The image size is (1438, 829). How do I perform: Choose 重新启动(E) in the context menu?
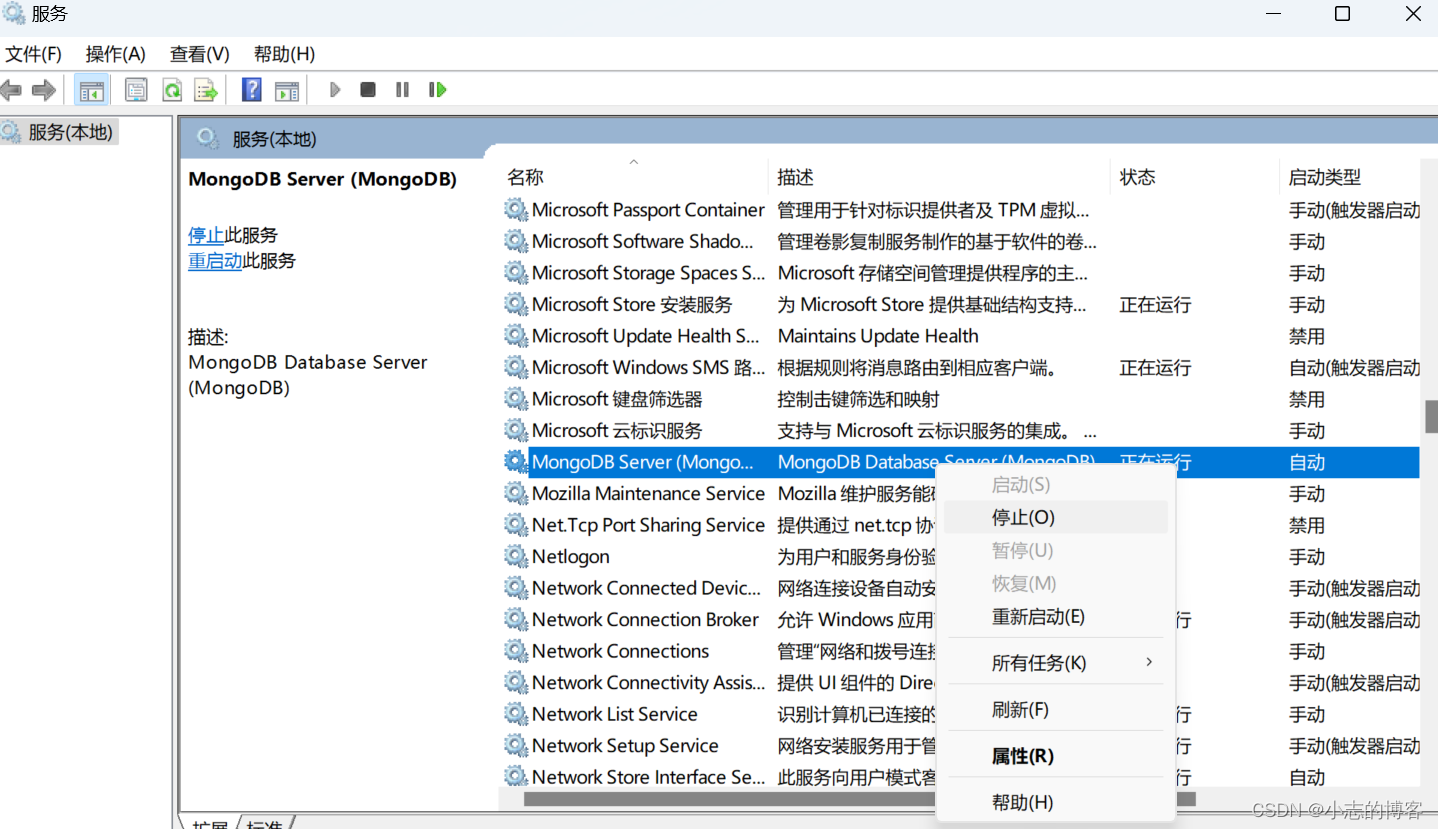coord(1056,617)
